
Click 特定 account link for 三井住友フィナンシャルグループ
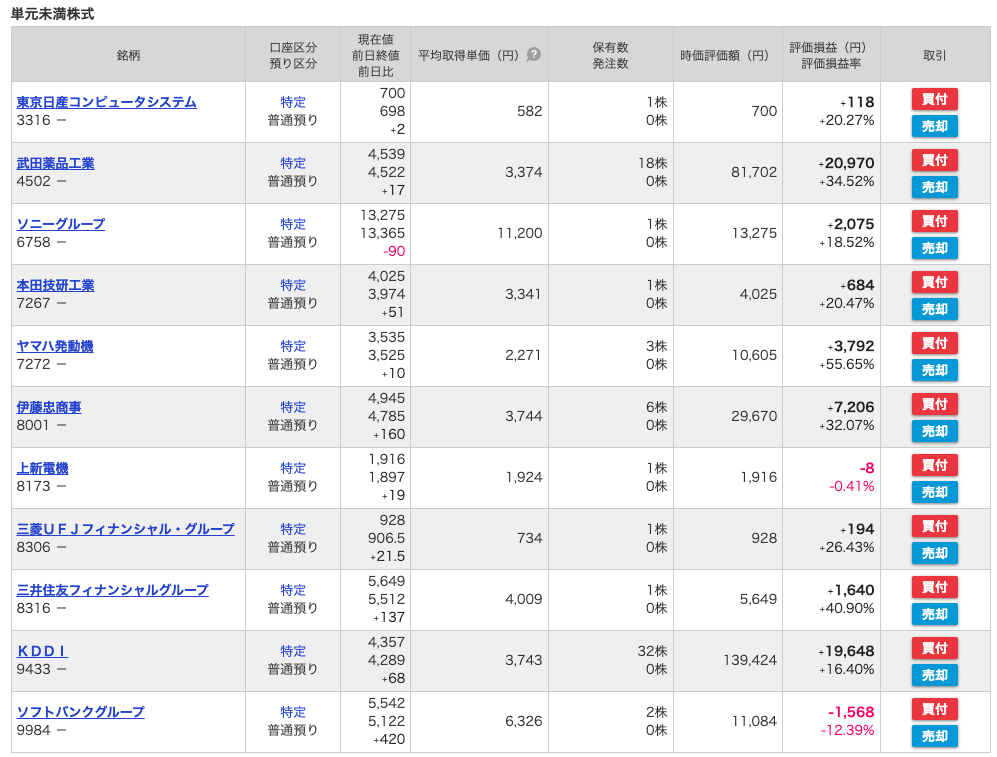click(293, 590)
